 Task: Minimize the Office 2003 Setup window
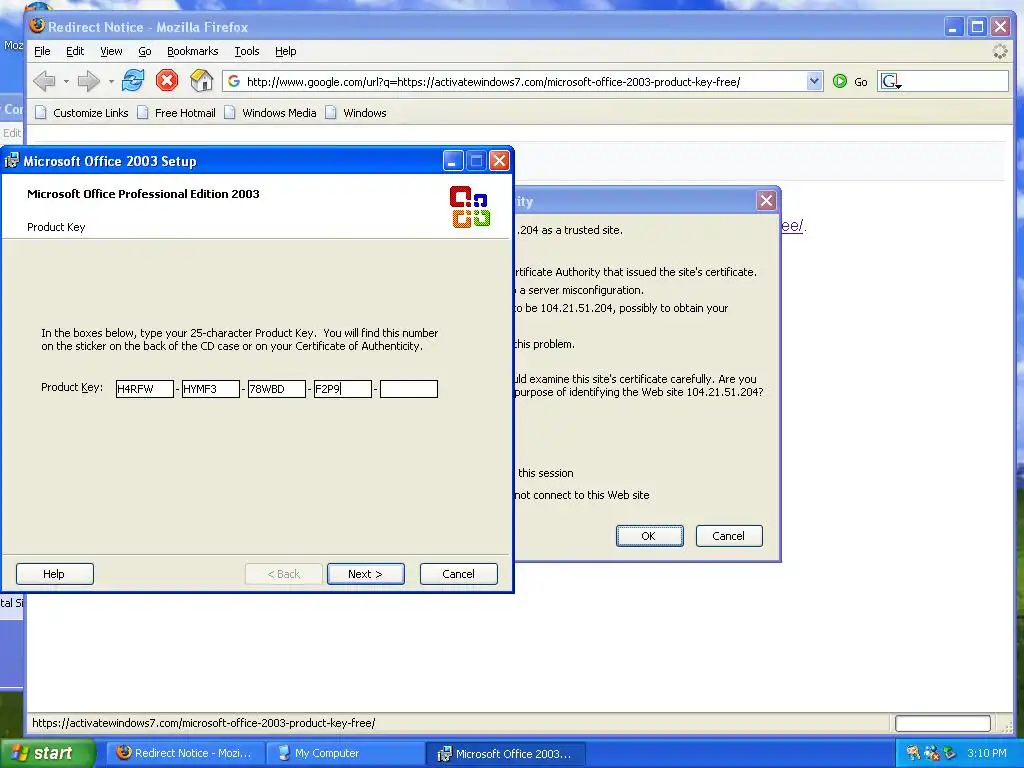tap(453, 161)
